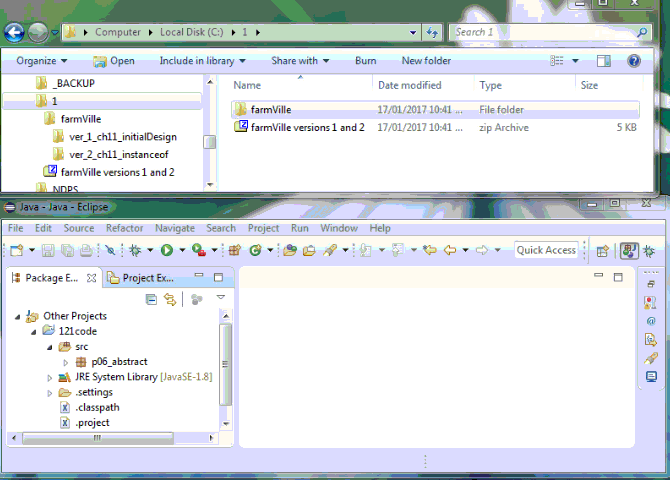Click the Last Edit Location arrow icon
Viewport: 670px width, 480px height.
pos(430,250)
